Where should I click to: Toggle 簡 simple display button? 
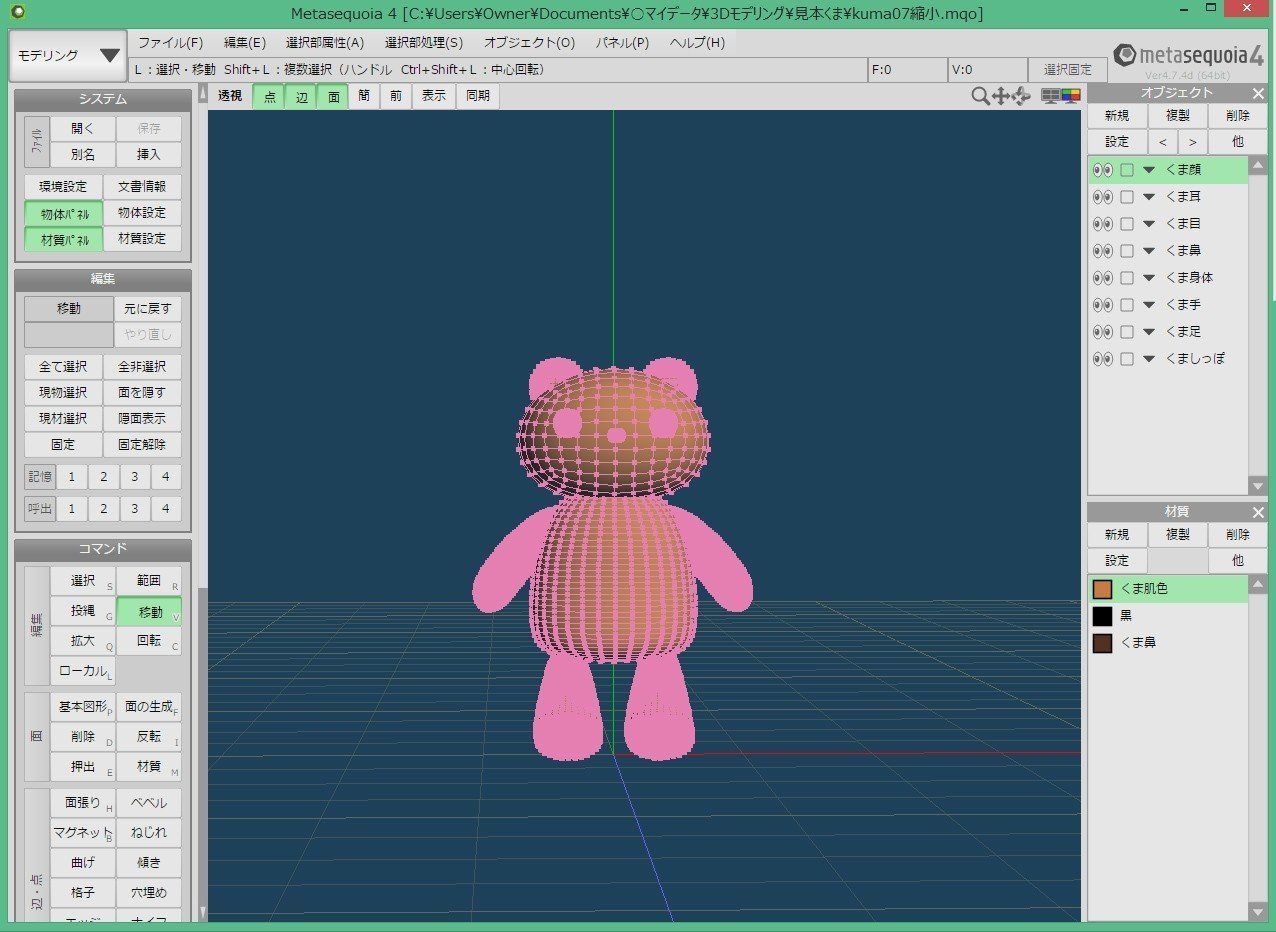tap(364, 96)
